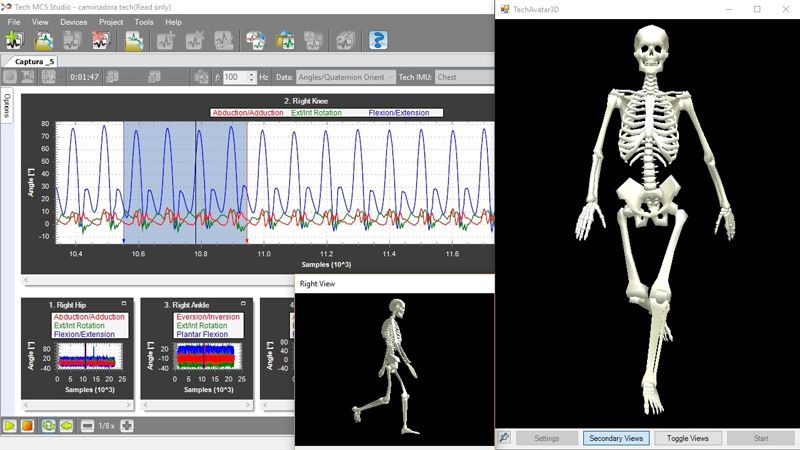Screen dimensions: 800x450
Task: Click the first toolbar icon for new capture
Action: pos(14,41)
